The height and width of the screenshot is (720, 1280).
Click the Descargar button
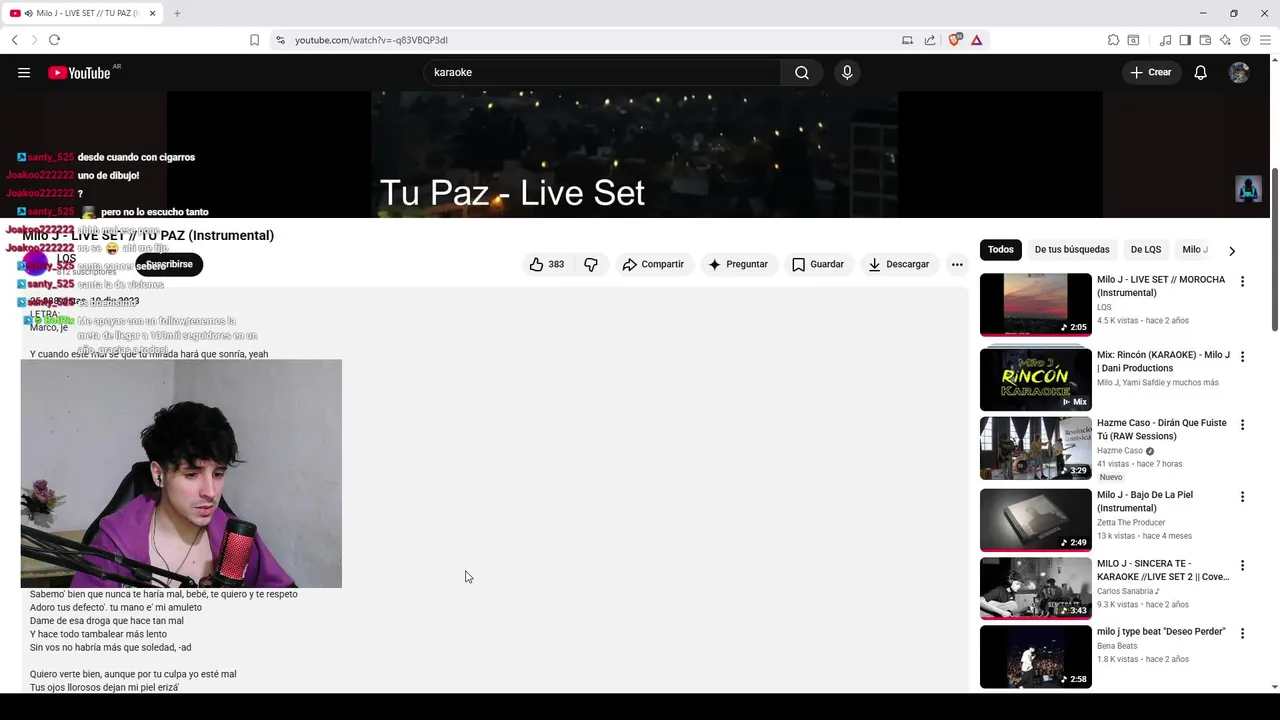(899, 264)
